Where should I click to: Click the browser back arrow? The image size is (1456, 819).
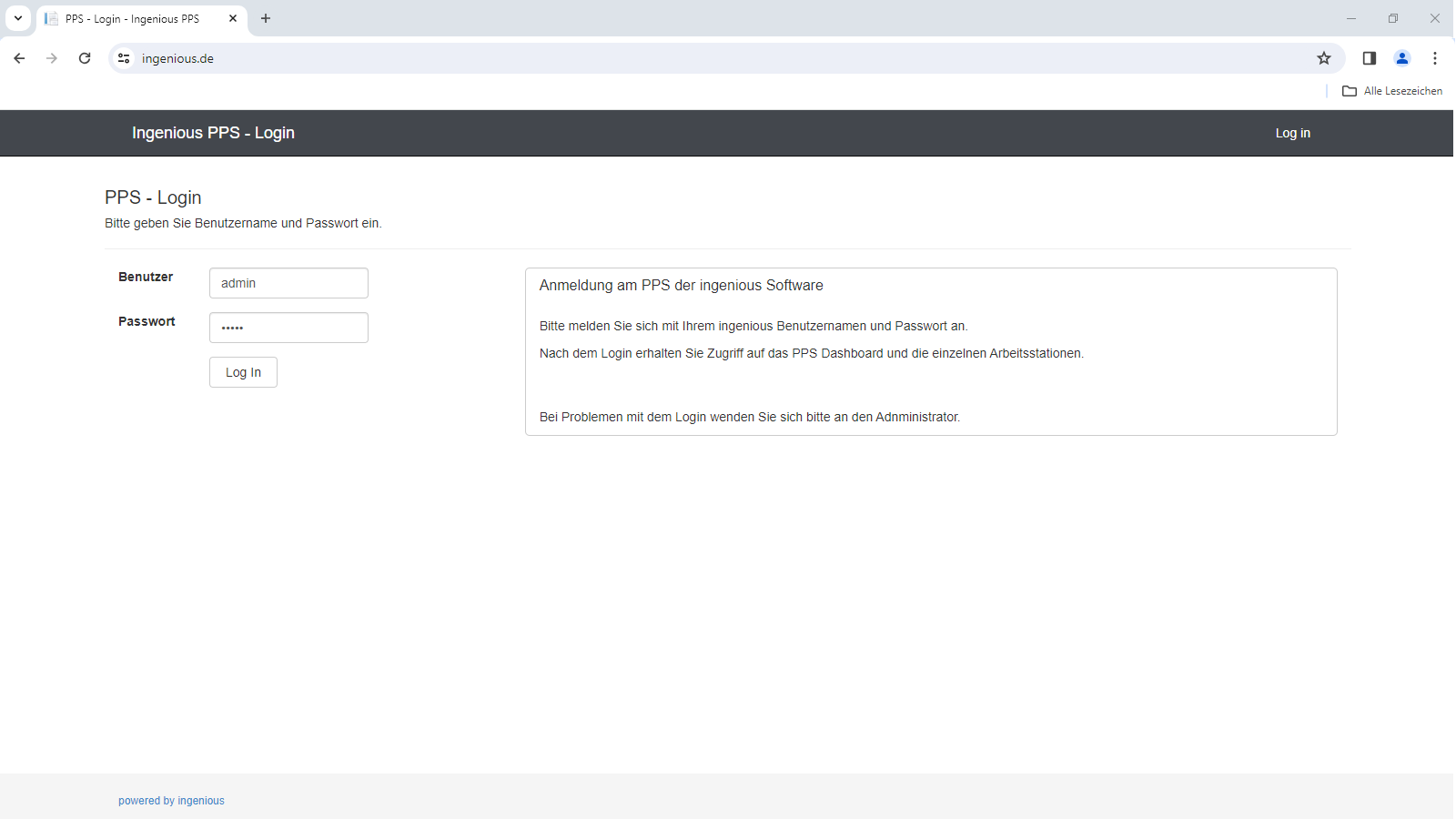click(x=19, y=58)
